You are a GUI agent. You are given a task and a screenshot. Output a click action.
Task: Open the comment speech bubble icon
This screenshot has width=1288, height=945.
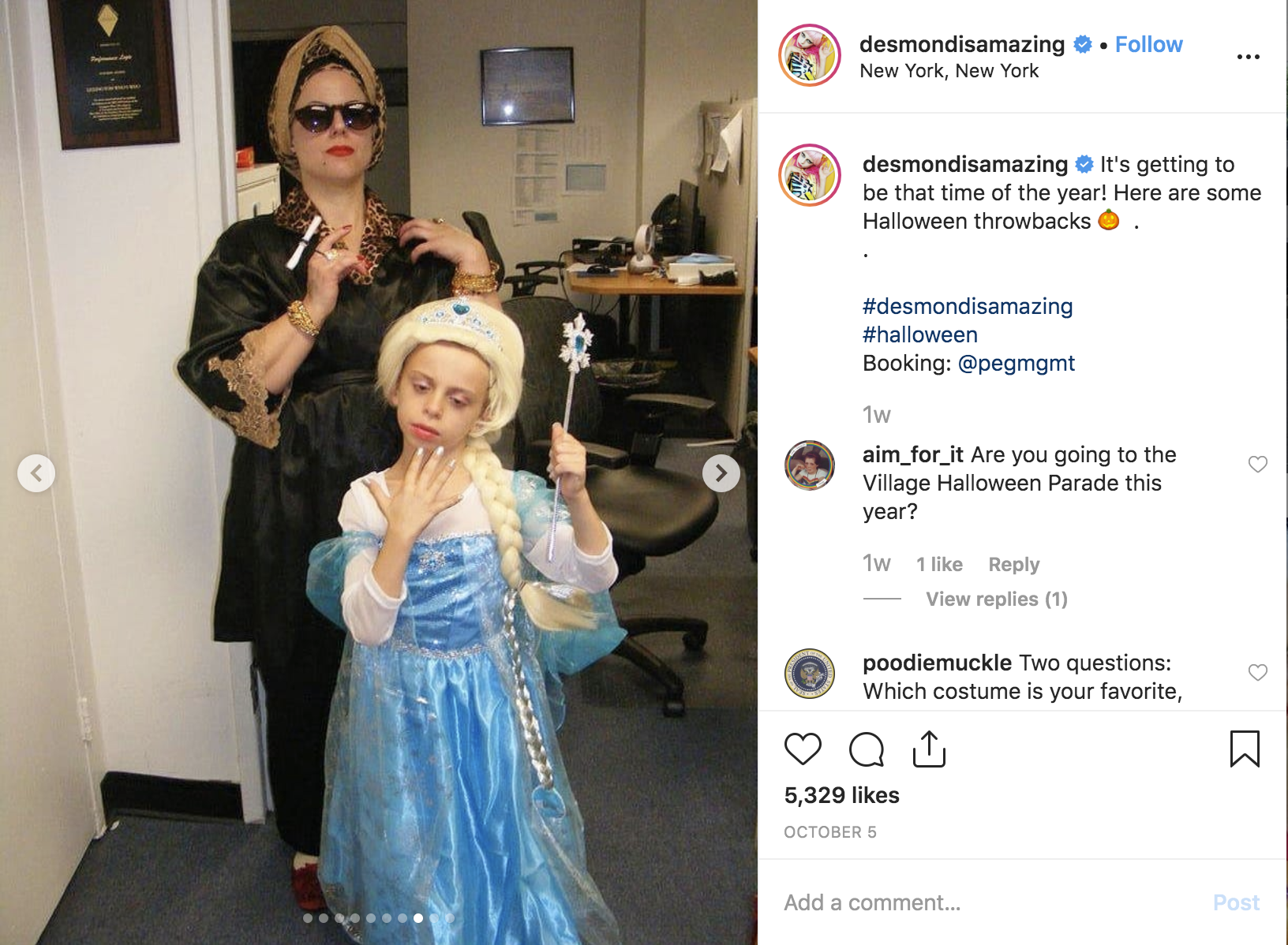point(866,749)
